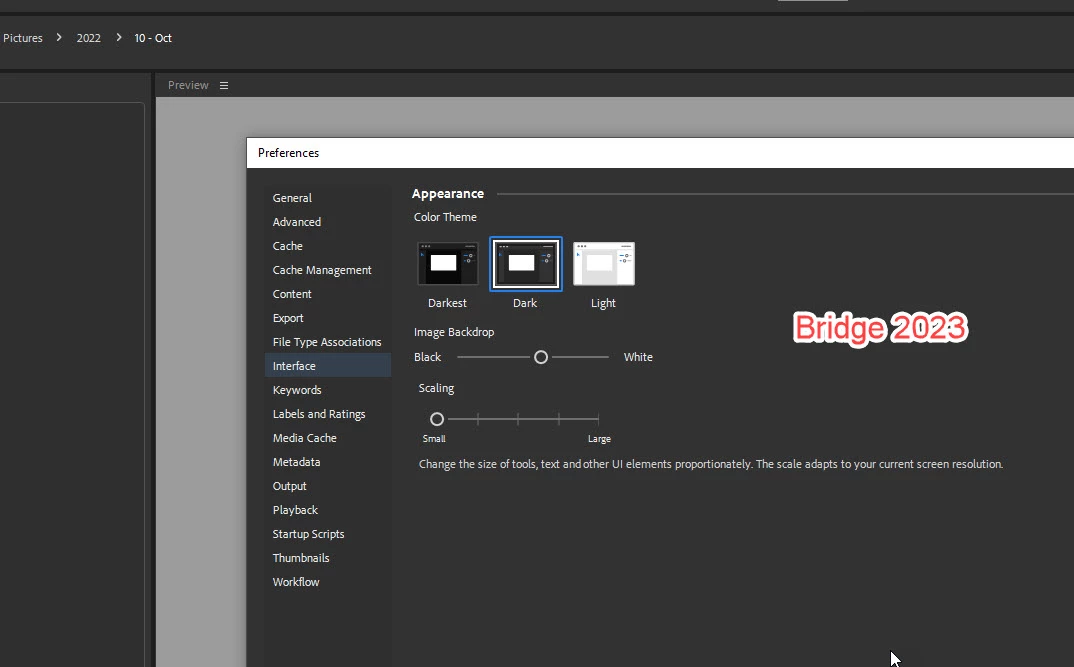Click the Large label of Scaling slider

coord(599,439)
